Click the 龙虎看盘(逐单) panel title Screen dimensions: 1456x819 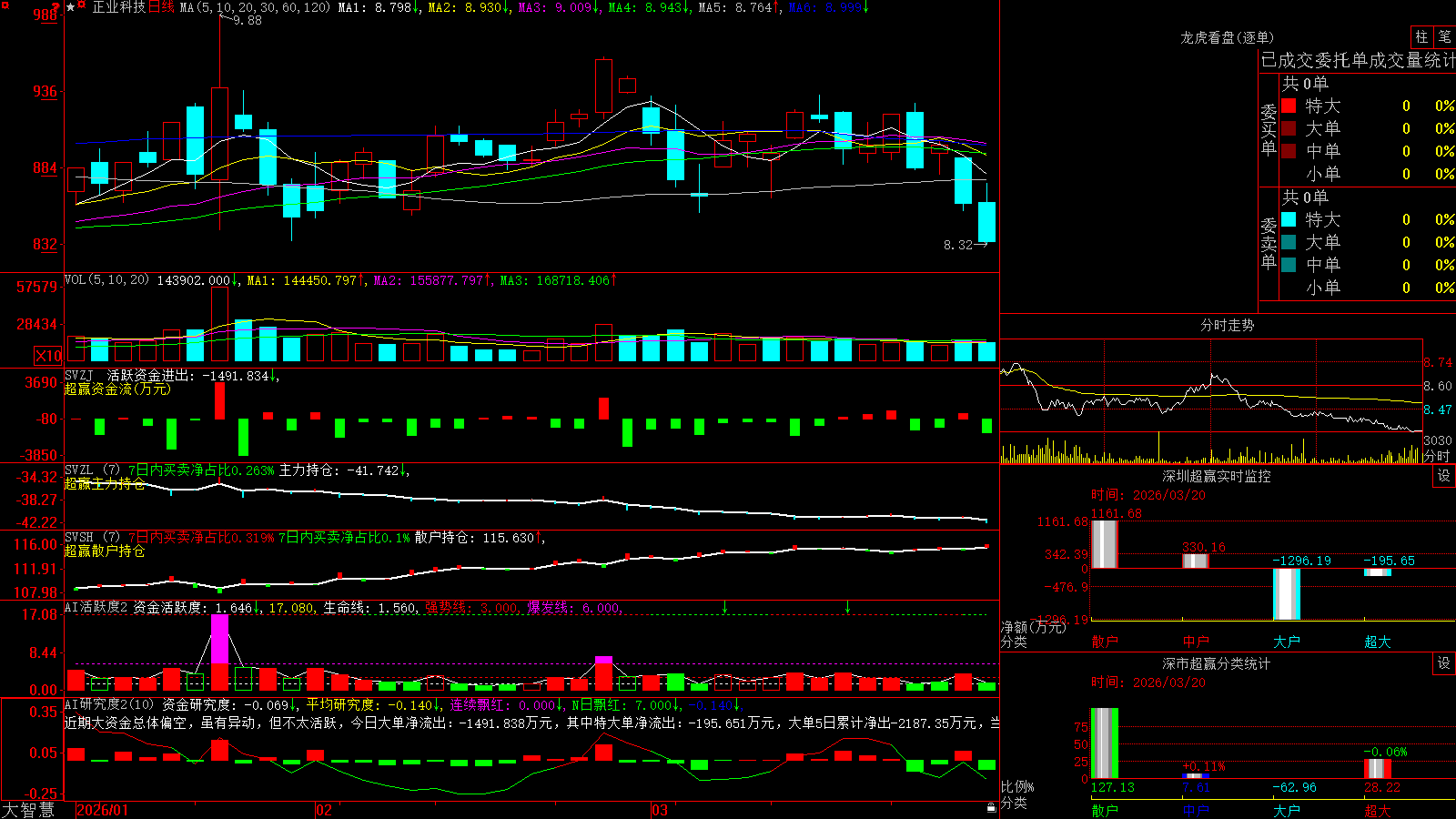coord(1227,37)
